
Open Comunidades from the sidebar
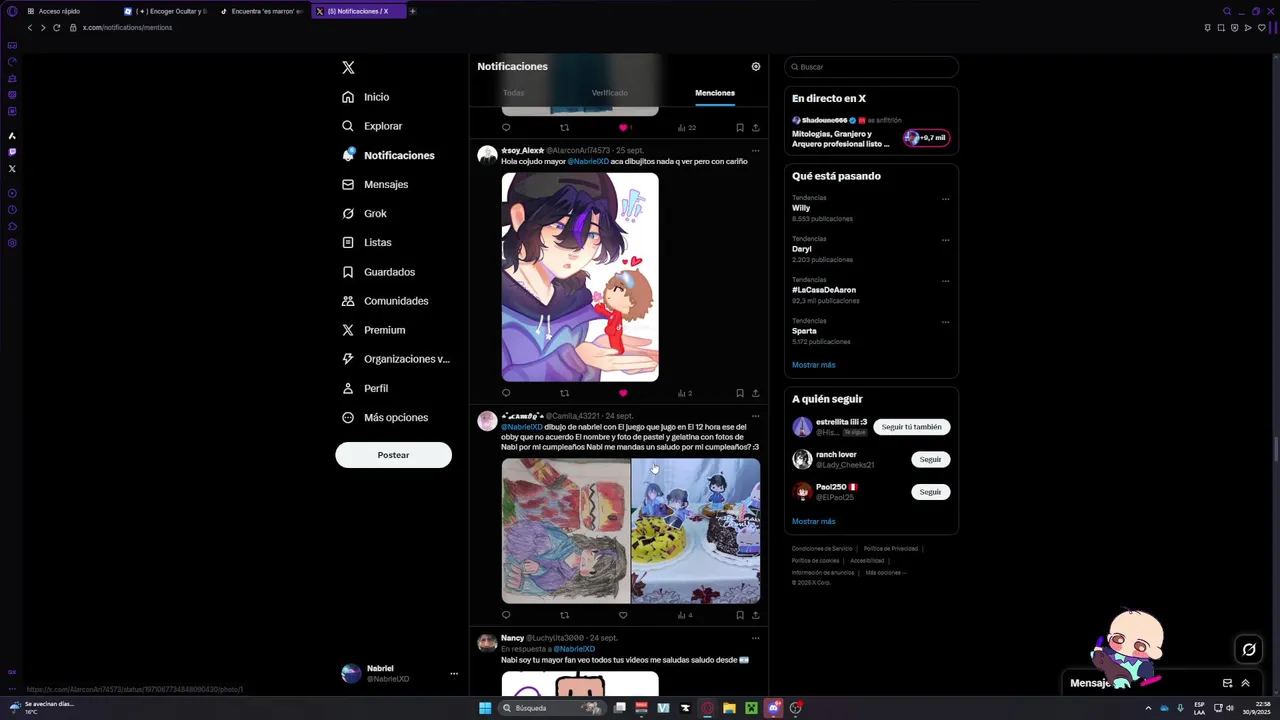click(x=385, y=301)
